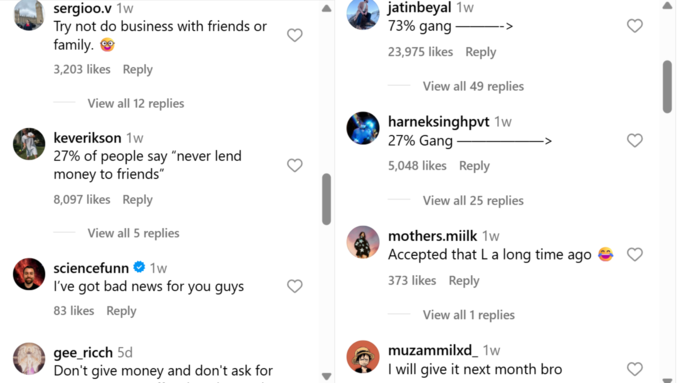The image size is (680, 383).
Task: Reply to jatinbeyal's comment
Action: point(481,52)
